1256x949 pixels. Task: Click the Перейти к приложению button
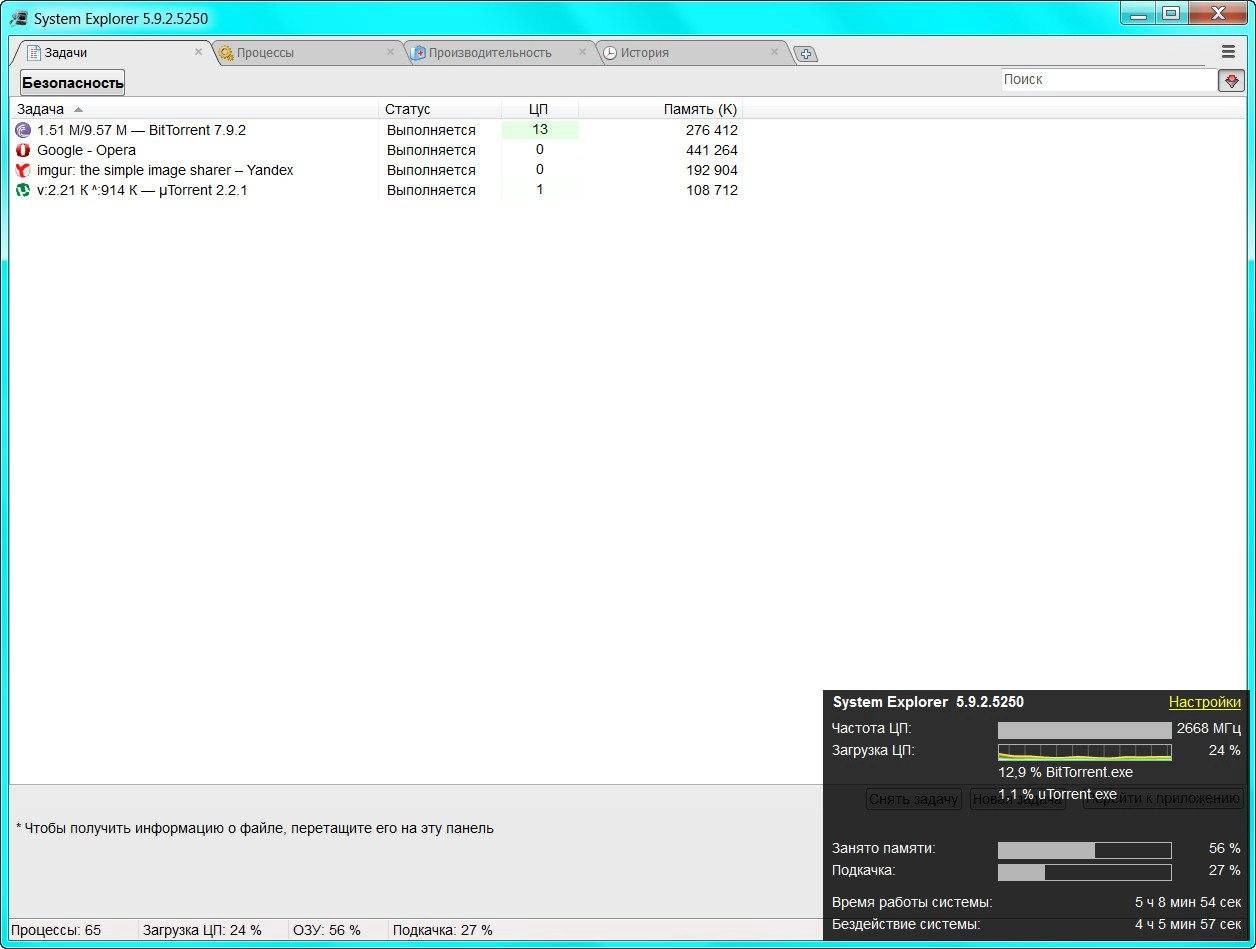click(1163, 799)
